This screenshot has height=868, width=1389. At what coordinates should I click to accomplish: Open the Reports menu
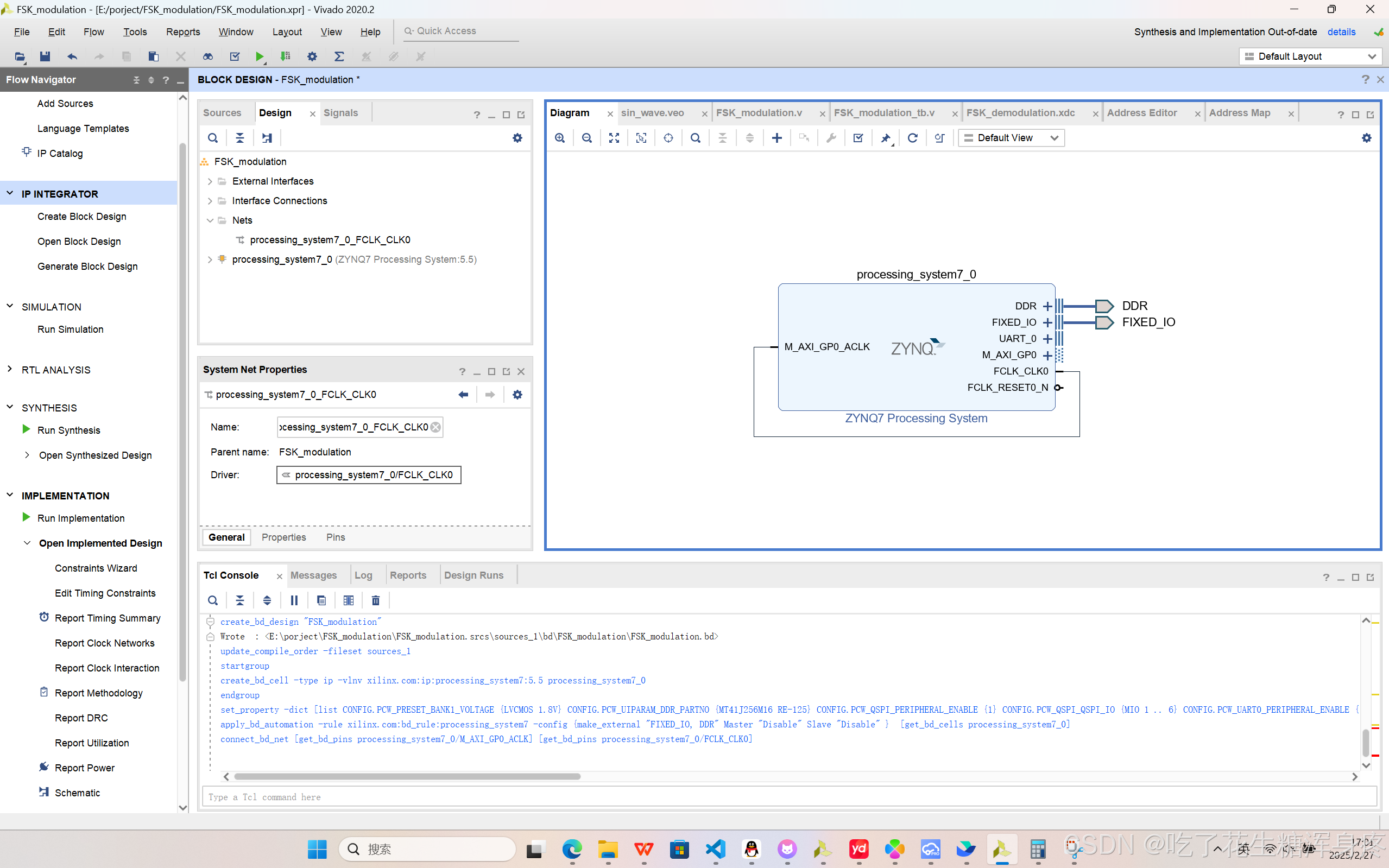pos(183,31)
